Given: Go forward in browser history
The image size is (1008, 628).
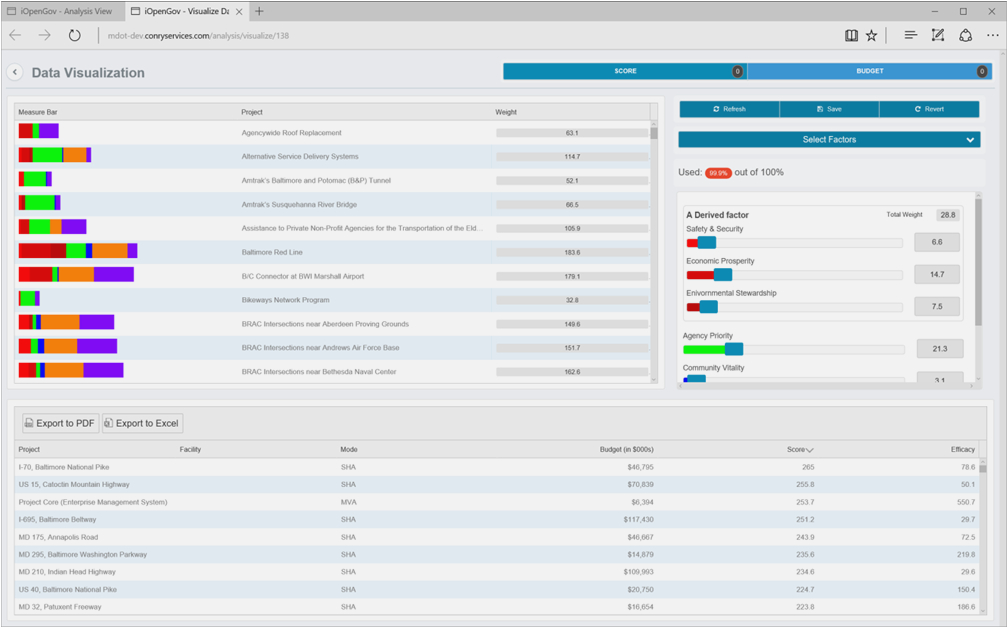Looking at the screenshot, I should [44, 35].
